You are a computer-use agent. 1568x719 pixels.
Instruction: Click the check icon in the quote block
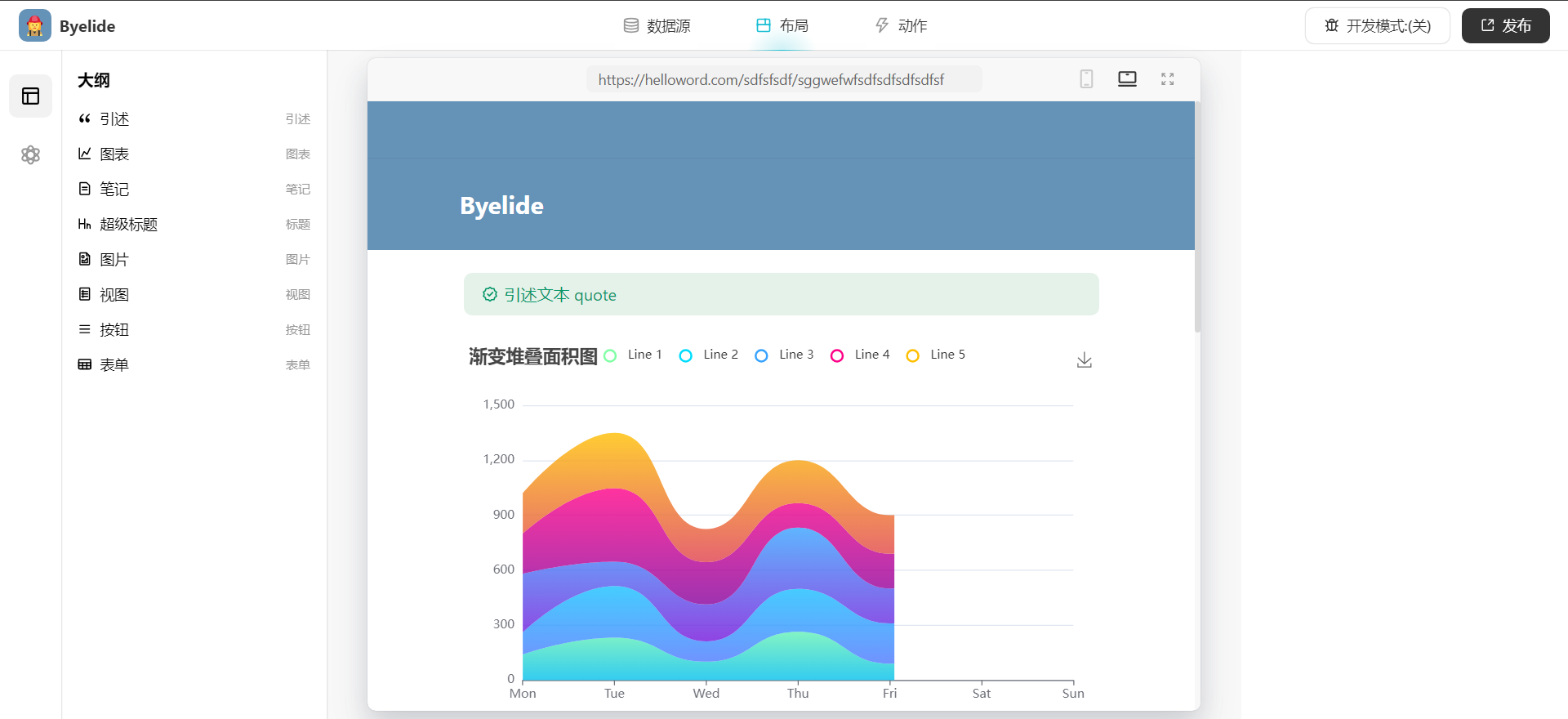click(490, 294)
